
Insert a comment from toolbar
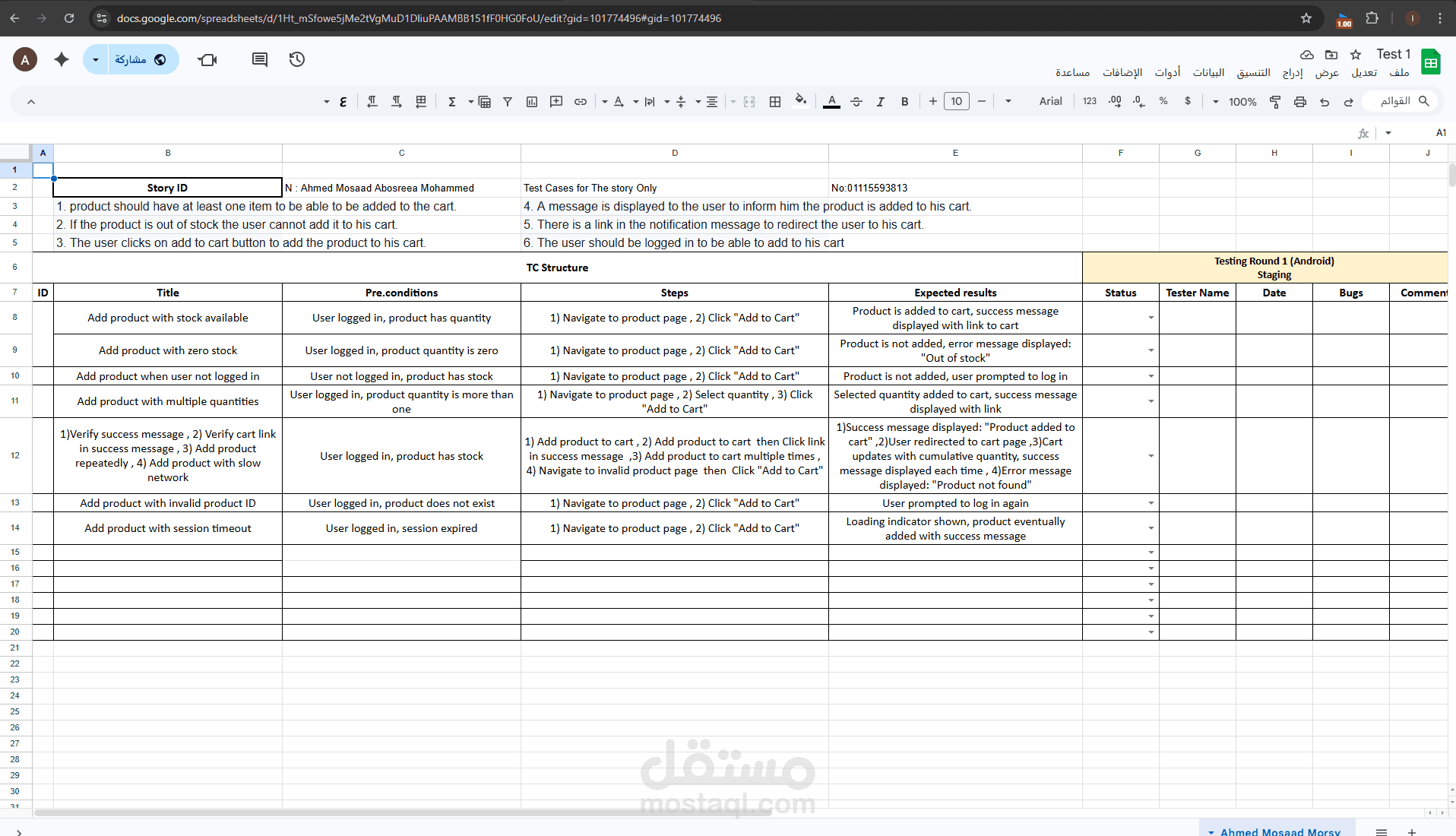click(556, 102)
